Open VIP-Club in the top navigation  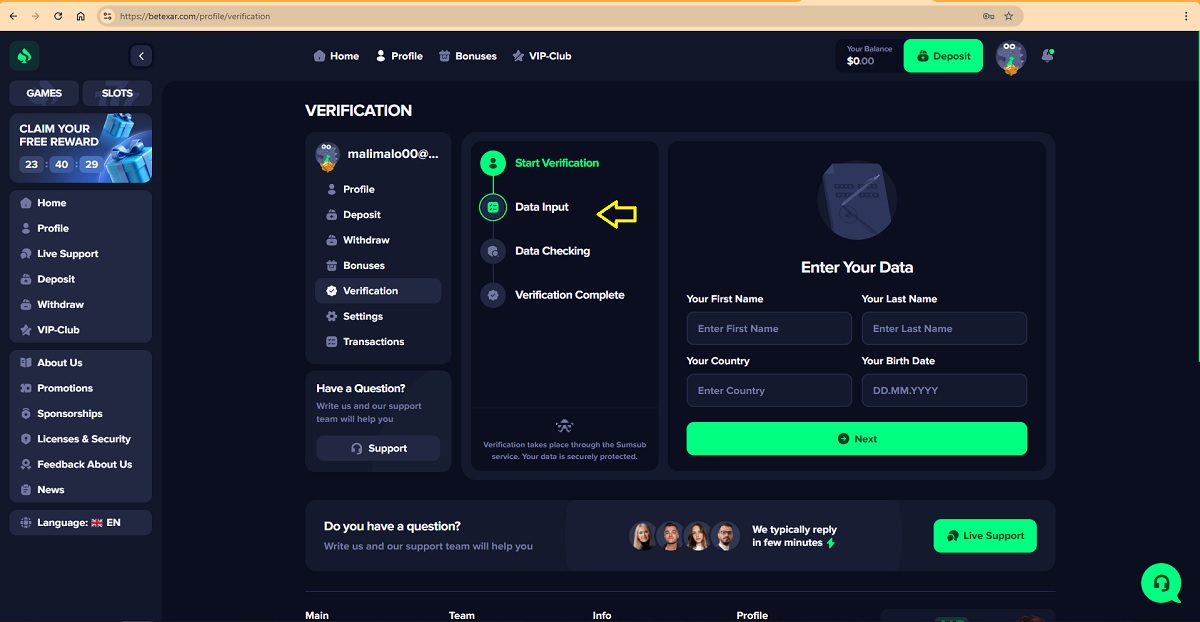click(x=541, y=56)
